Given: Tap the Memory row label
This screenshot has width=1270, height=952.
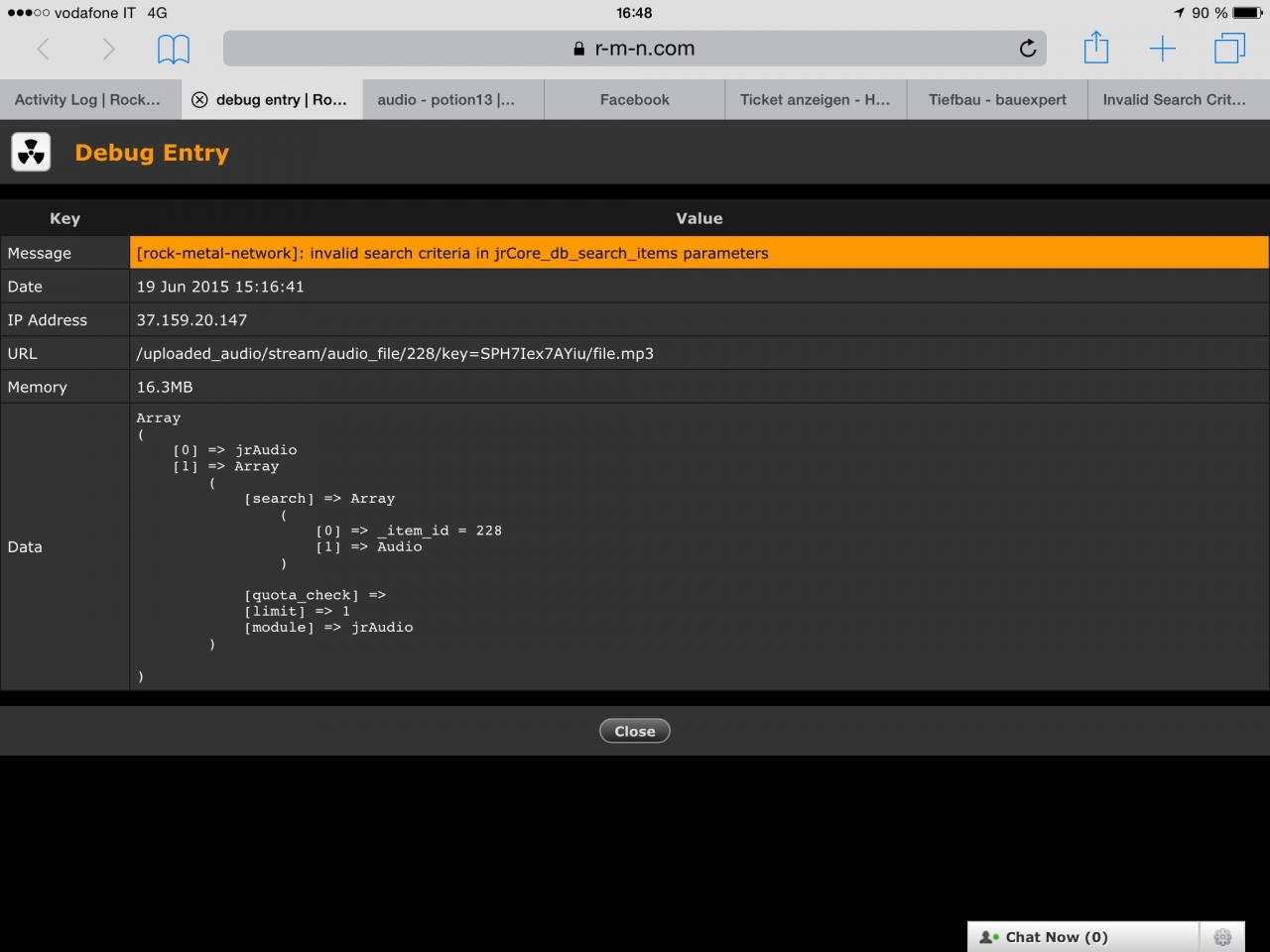Looking at the screenshot, I should [x=38, y=387].
